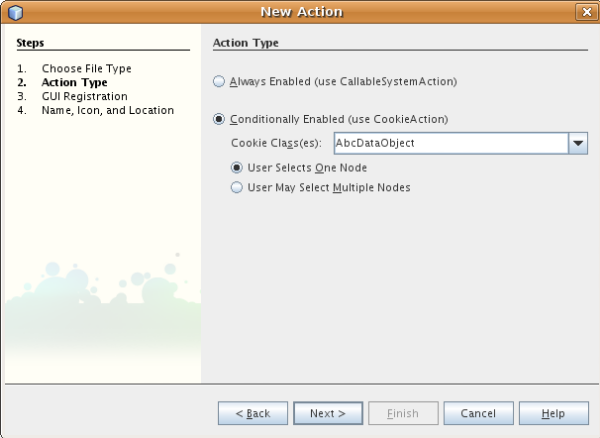Proceed with the Next button
Viewport: 600px width, 438px height.
tap(327, 413)
